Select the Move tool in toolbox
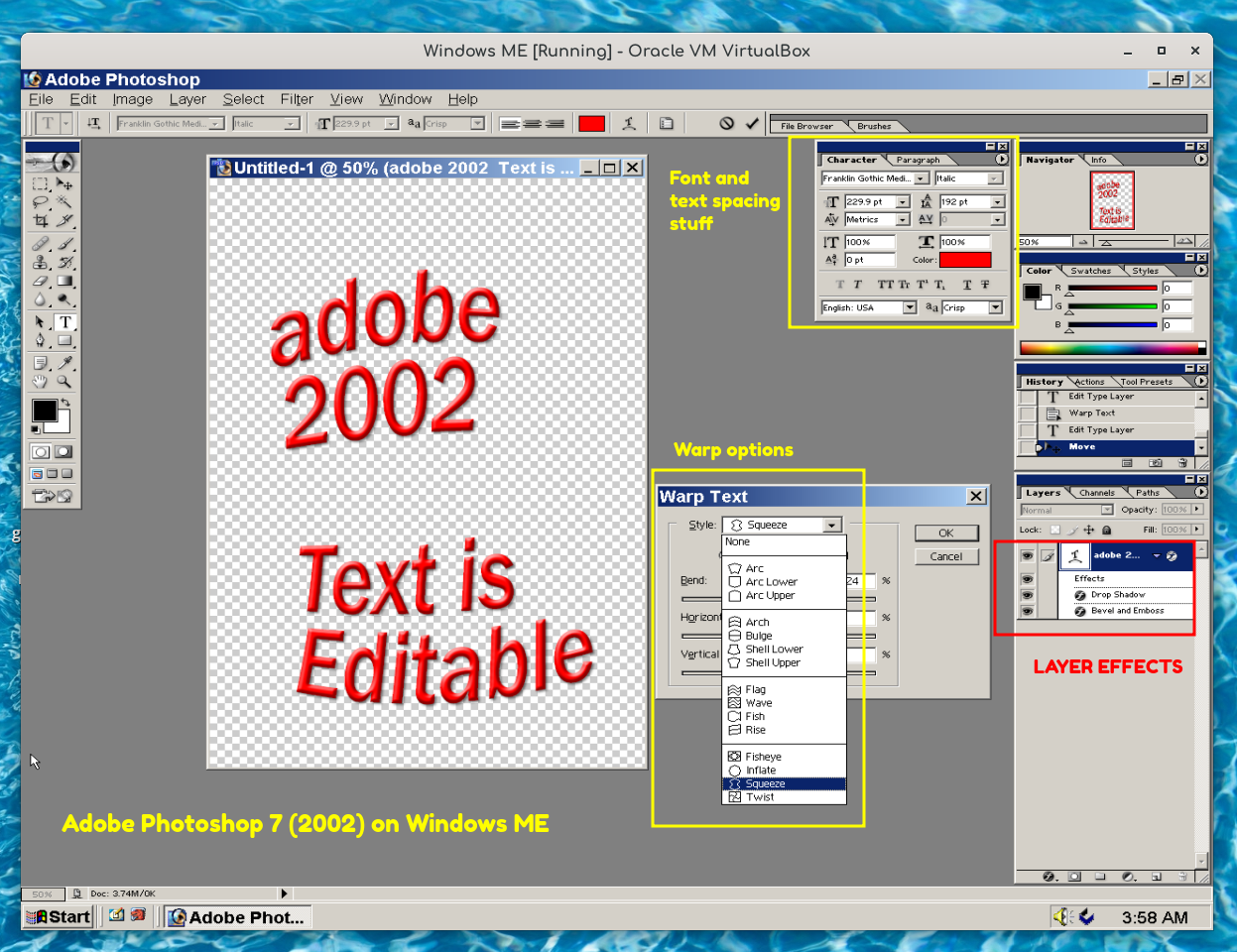The height and width of the screenshot is (952, 1237). point(64,183)
